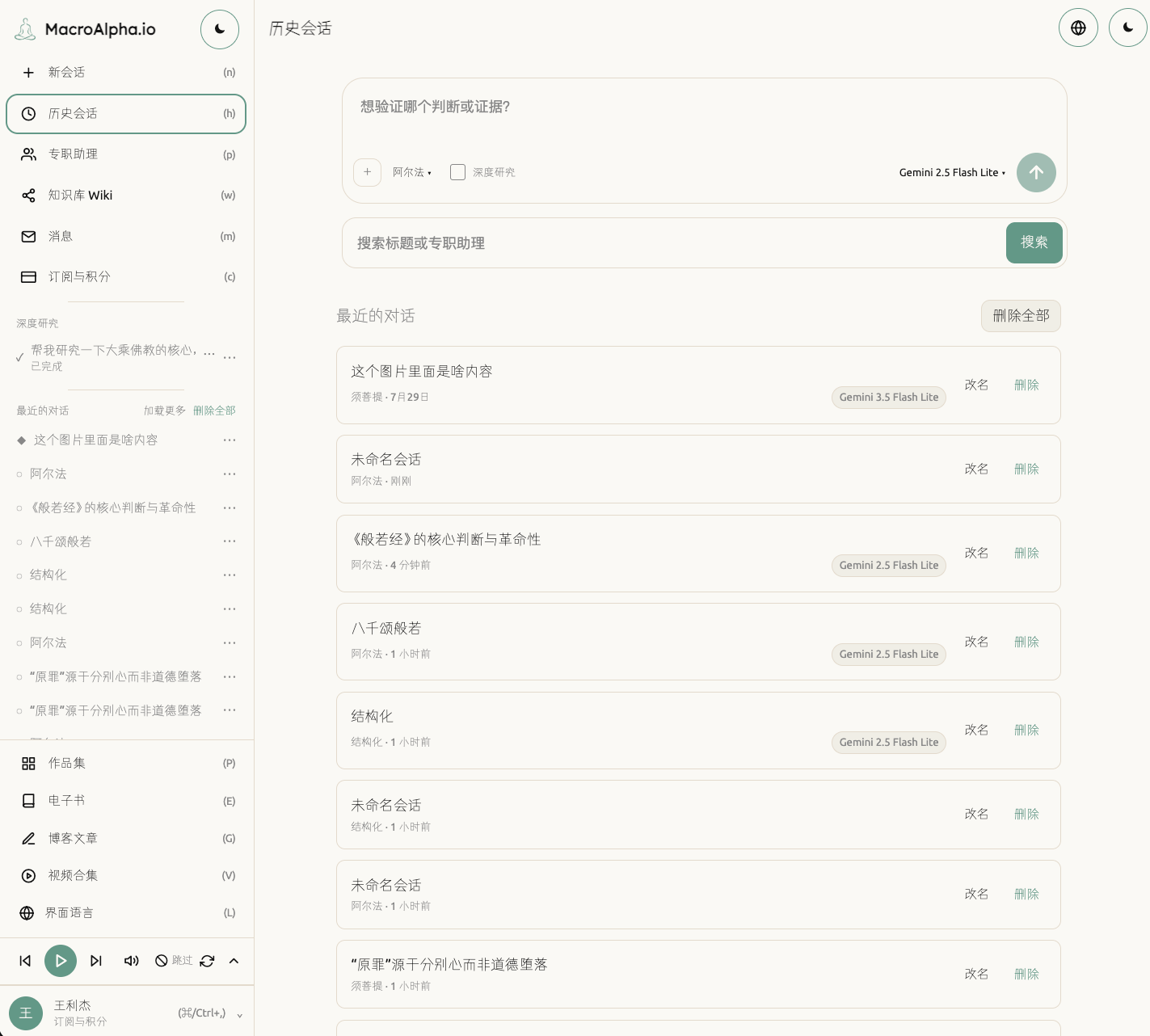This screenshot has width=1150, height=1036.
Task: Rename the 《般若经》的核心判断与革命性 card
Action: click(976, 554)
